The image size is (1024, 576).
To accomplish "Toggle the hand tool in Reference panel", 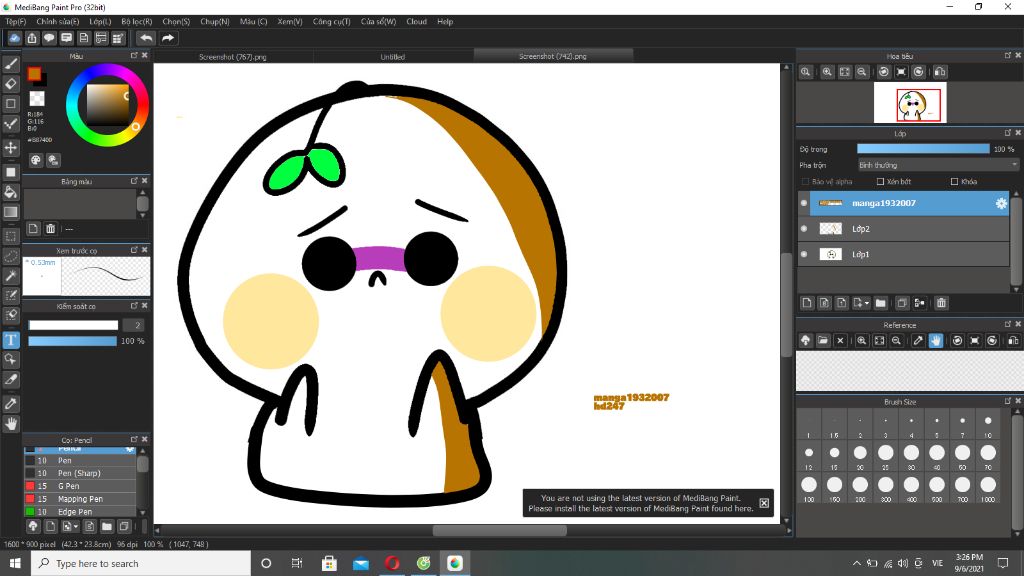I will 936,340.
